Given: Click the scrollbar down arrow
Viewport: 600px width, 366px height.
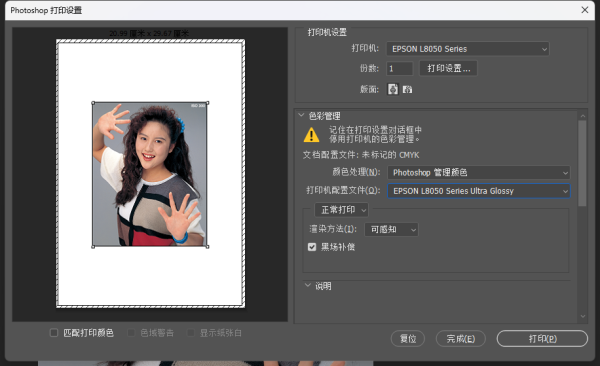Looking at the screenshot, I should 582,316.
